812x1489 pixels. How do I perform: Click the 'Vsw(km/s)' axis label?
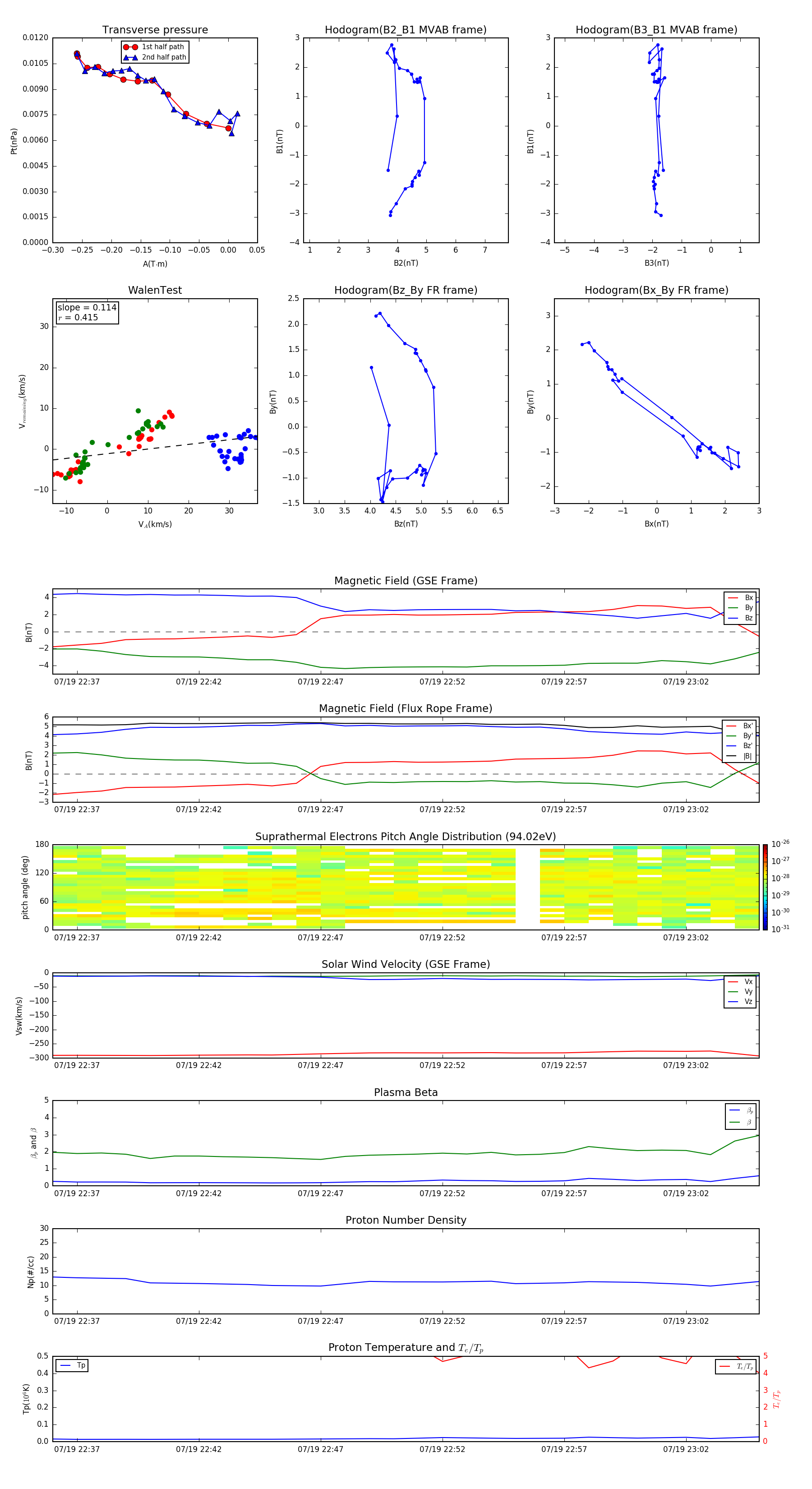pos(18,1016)
